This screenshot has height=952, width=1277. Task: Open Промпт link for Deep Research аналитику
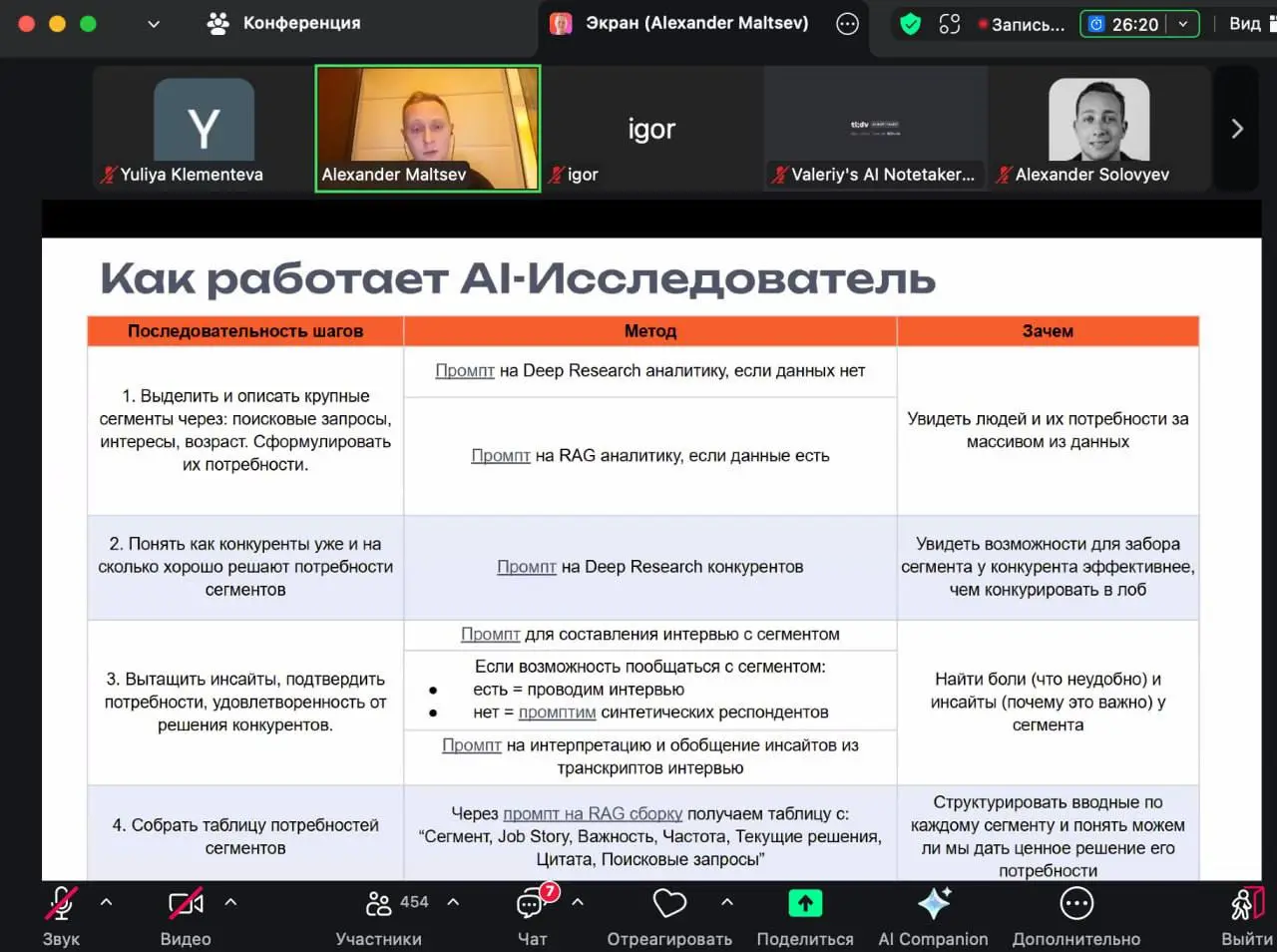click(465, 370)
